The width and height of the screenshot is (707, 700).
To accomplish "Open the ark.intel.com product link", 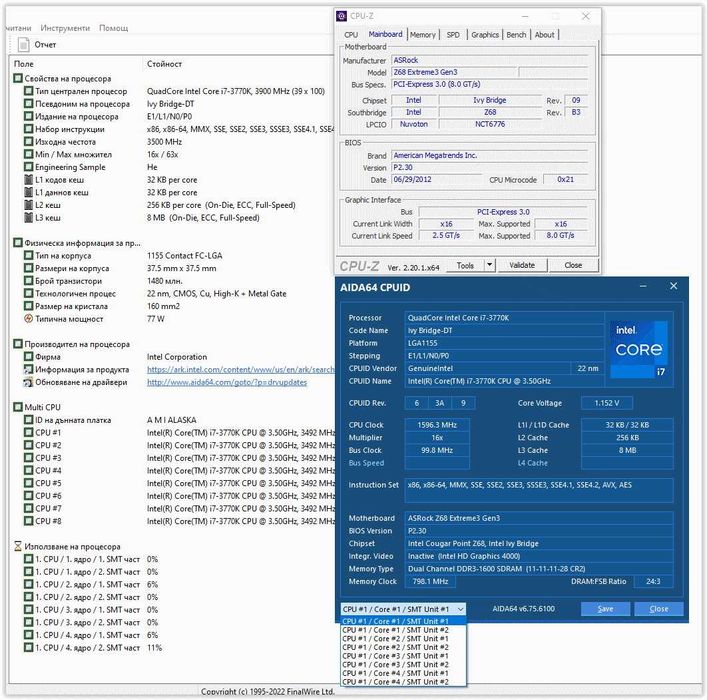I will pyautogui.click(x=241, y=369).
